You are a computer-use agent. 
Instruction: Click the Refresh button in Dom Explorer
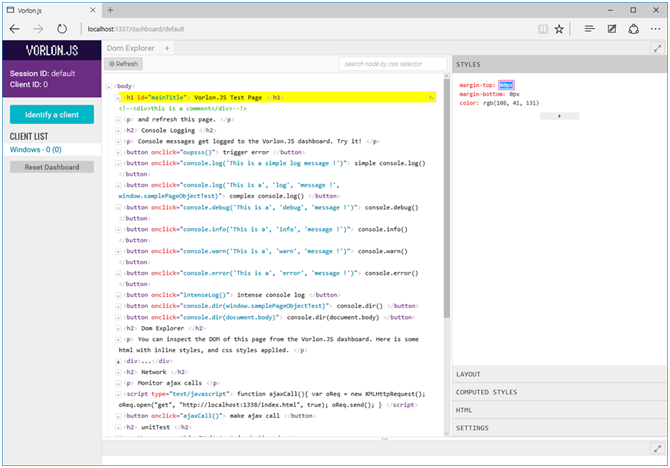(x=123, y=64)
